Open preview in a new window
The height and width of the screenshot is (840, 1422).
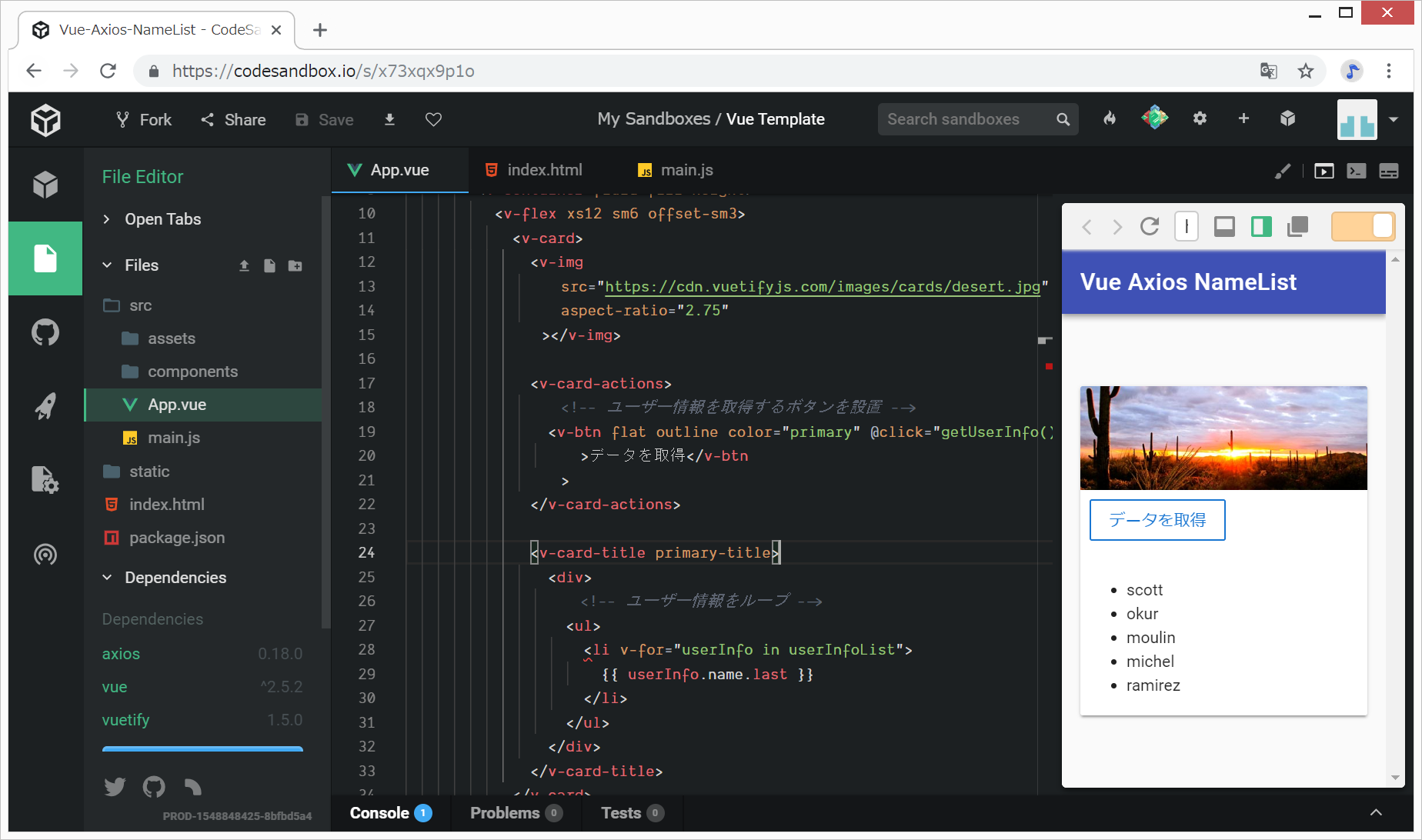tap(1297, 227)
